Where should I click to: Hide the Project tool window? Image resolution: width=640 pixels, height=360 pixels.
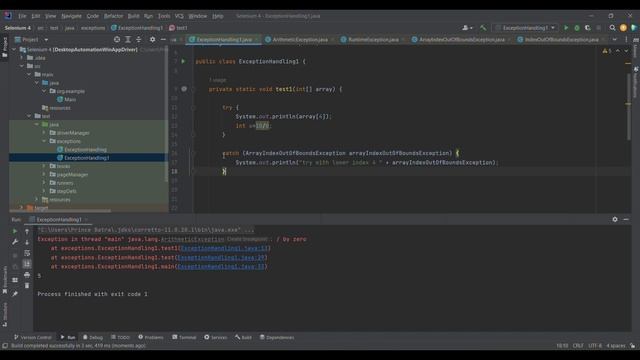point(163,40)
